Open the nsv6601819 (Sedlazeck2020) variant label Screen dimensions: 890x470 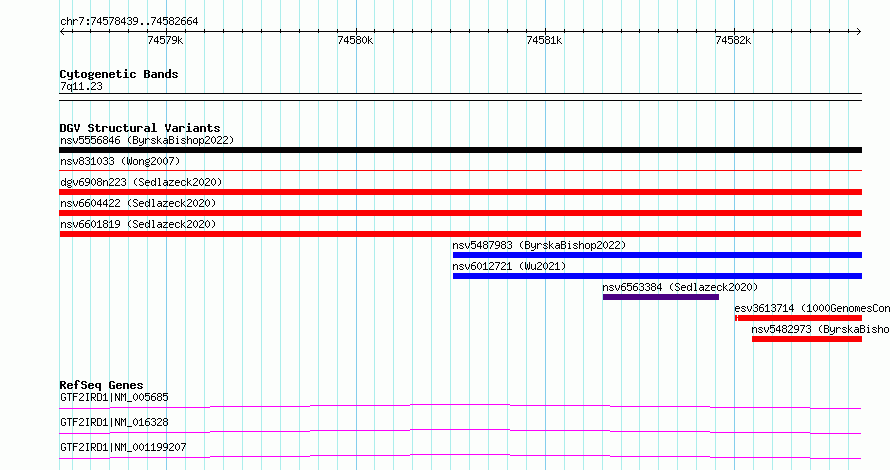click(138, 224)
